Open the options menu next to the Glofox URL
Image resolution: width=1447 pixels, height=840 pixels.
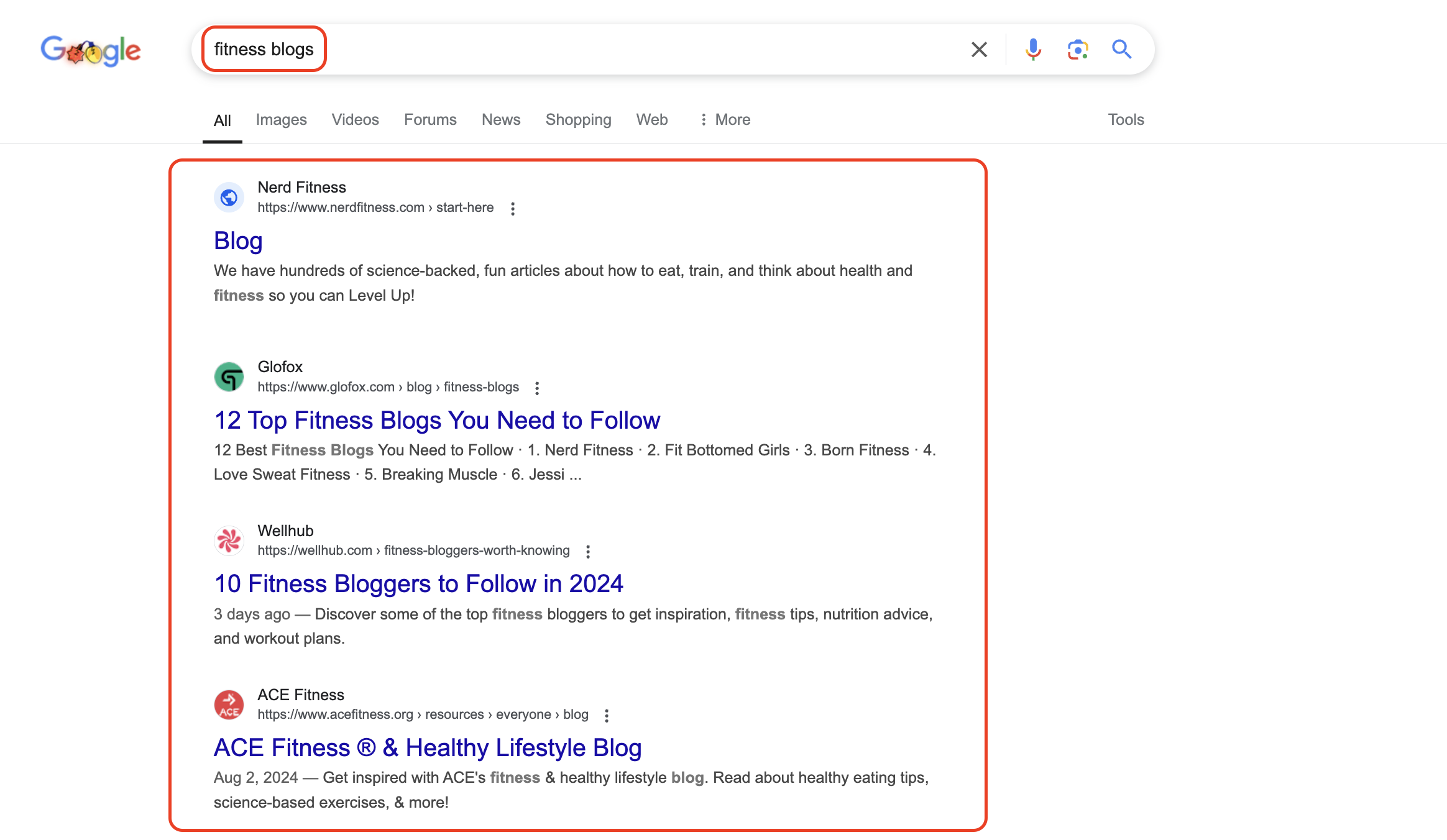point(537,388)
